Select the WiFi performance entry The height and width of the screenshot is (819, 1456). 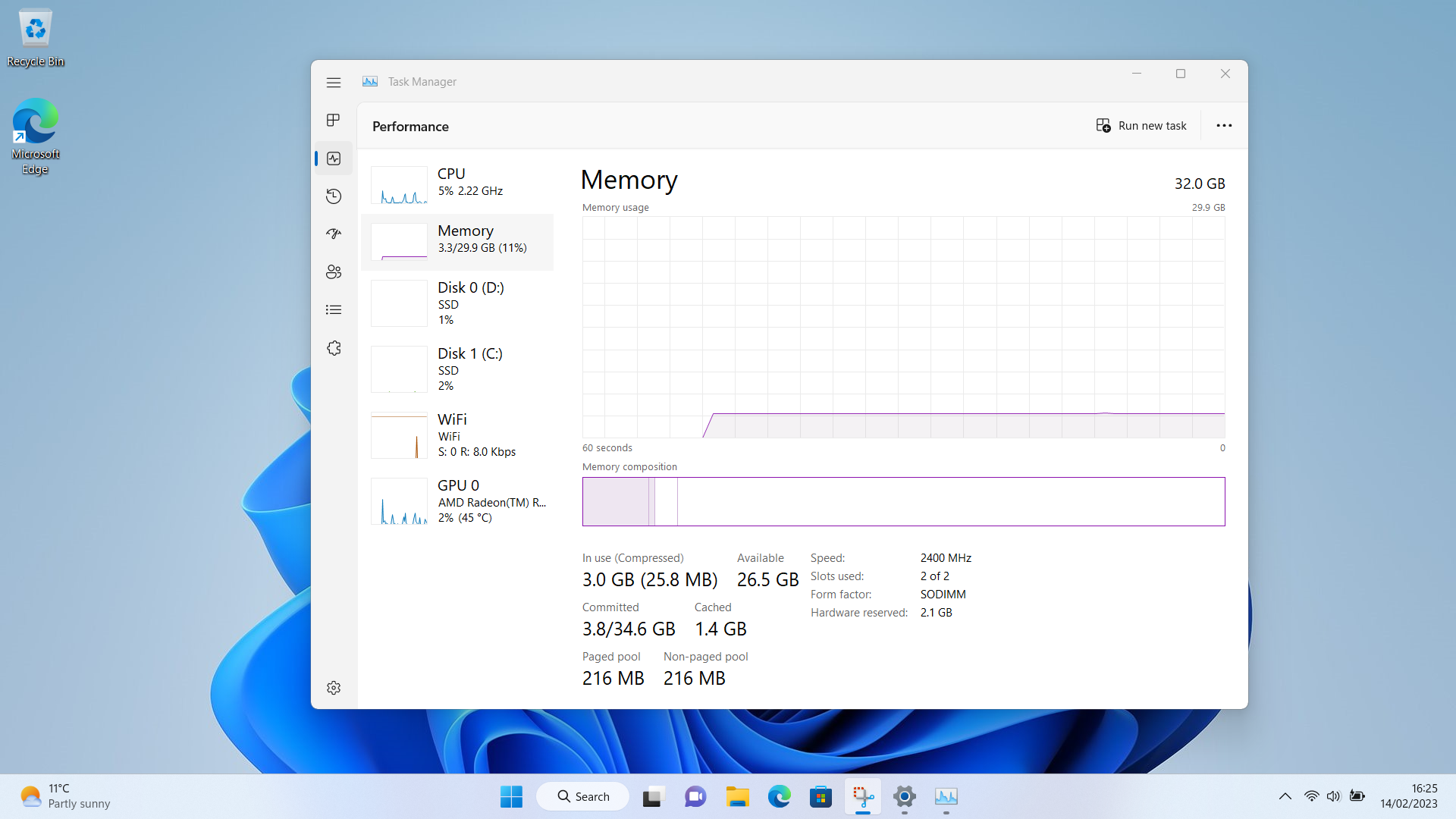point(457,435)
